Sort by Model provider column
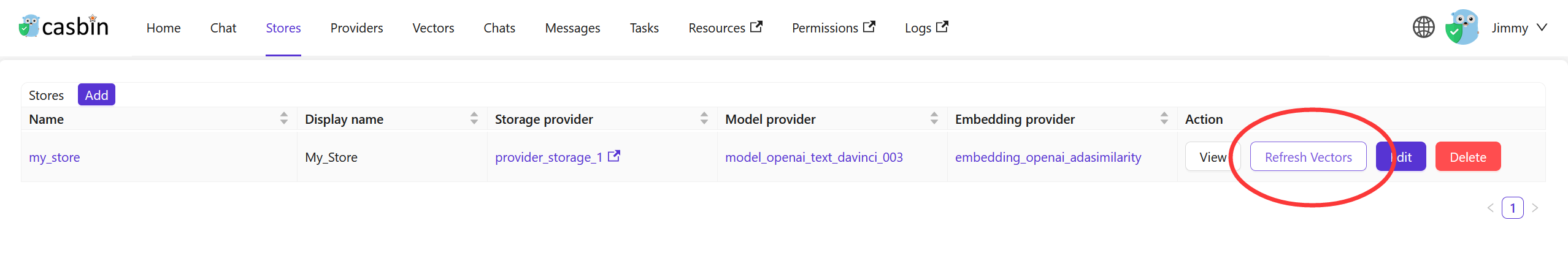This screenshot has height=258, width=1568. coord(934,119)
